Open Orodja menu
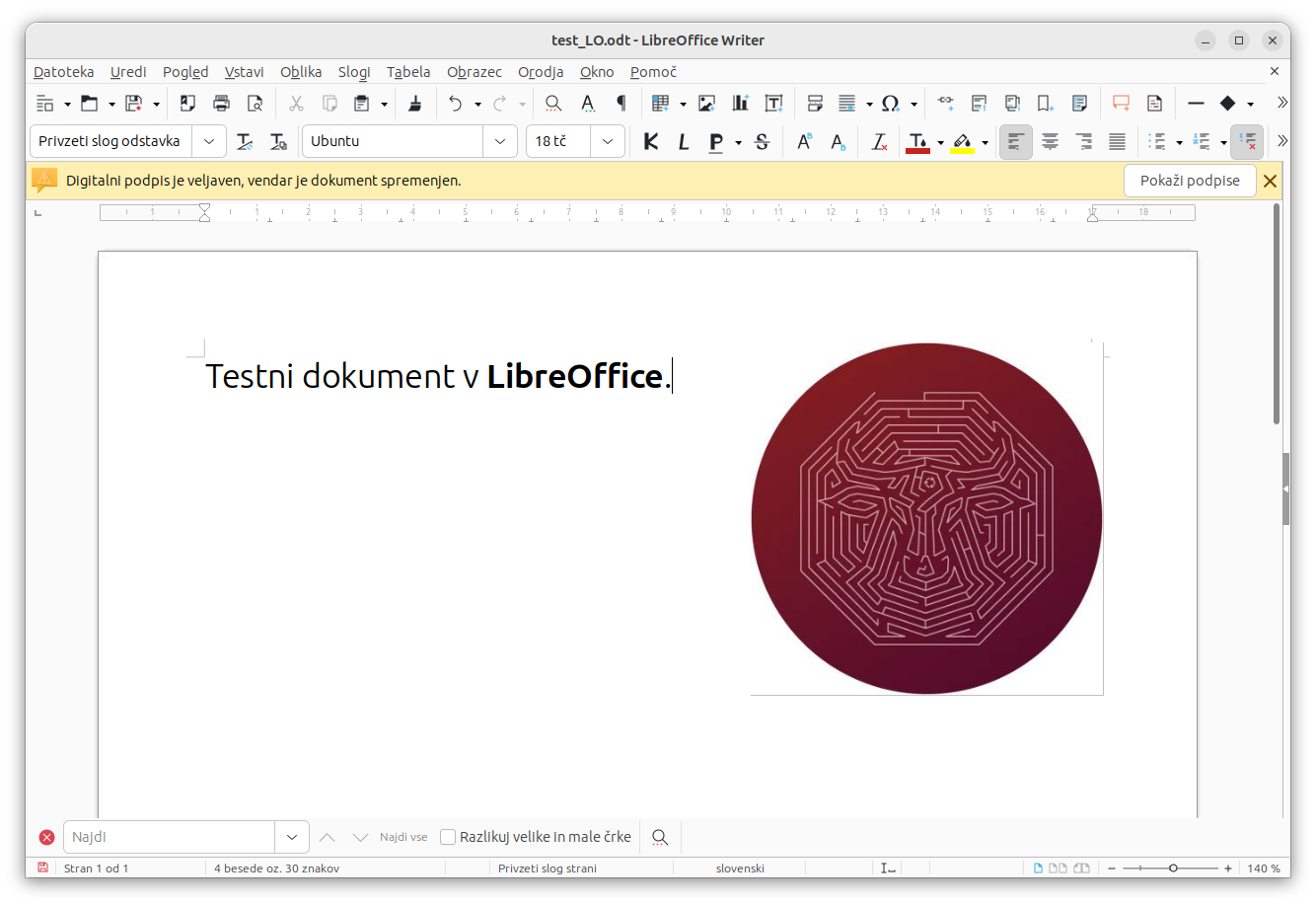This screenshot has height=906, width=1316. click(541, 72)
